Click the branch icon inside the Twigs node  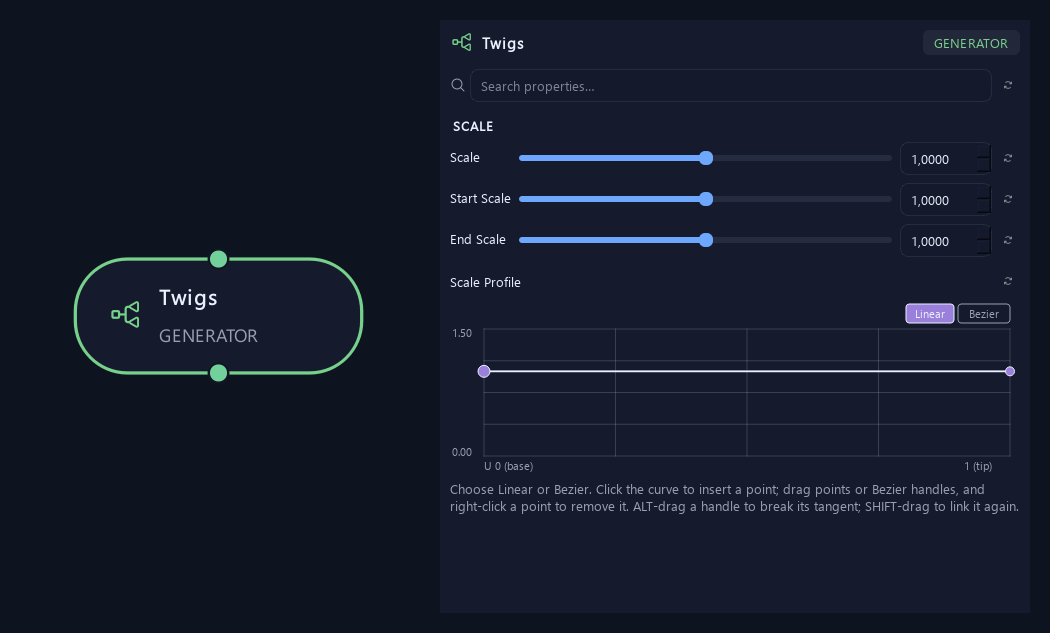pos(125,314)
